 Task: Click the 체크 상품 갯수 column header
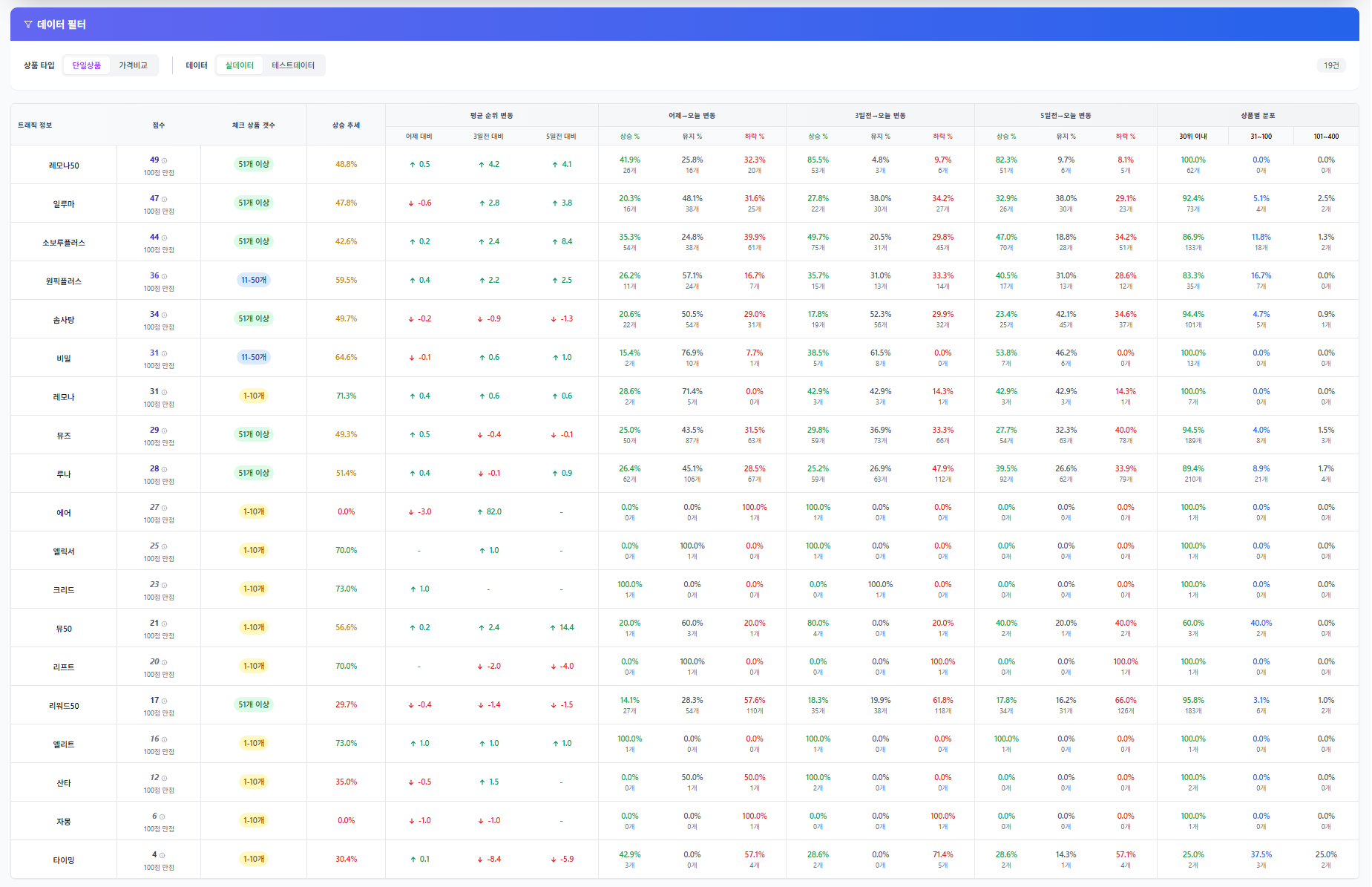[254, 125]
